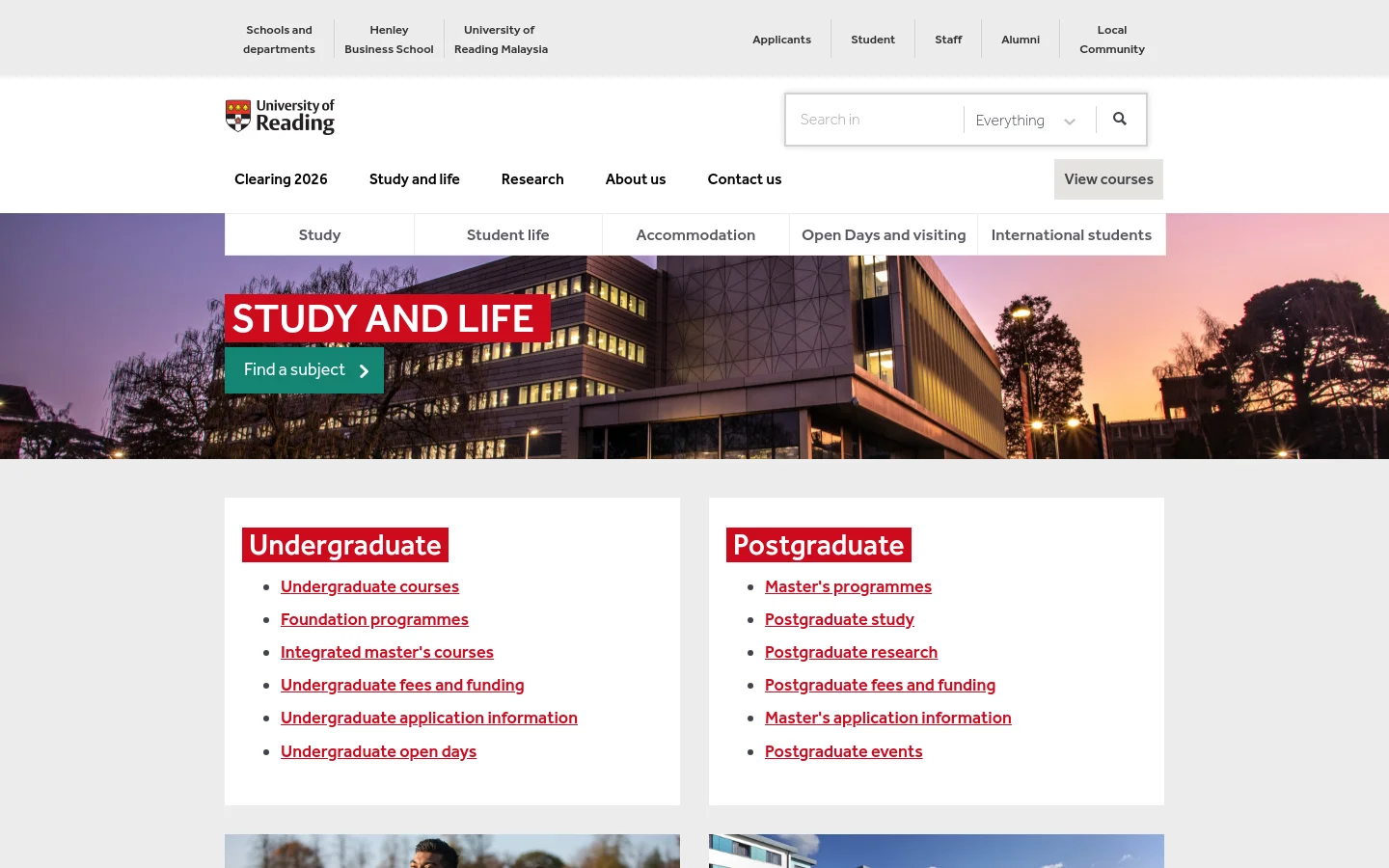Open the Research menu item
This screenshot has width=1389, height=868.
coord(532,179)
